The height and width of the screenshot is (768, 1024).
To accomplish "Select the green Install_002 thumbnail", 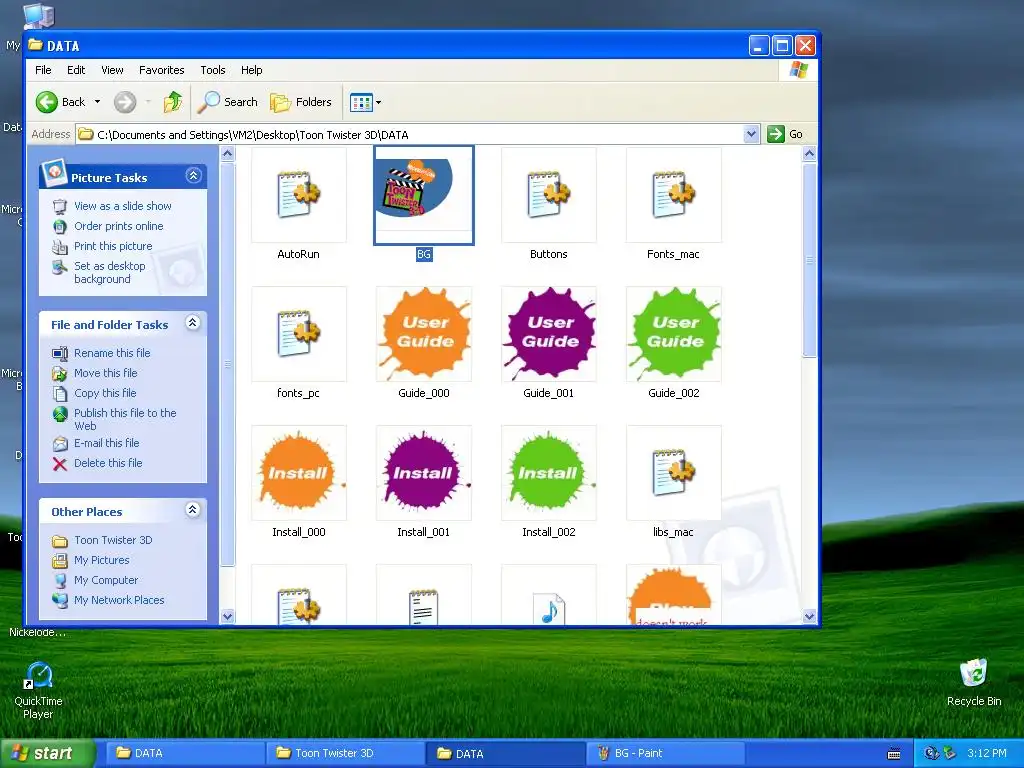I will (x=549, y=473).
